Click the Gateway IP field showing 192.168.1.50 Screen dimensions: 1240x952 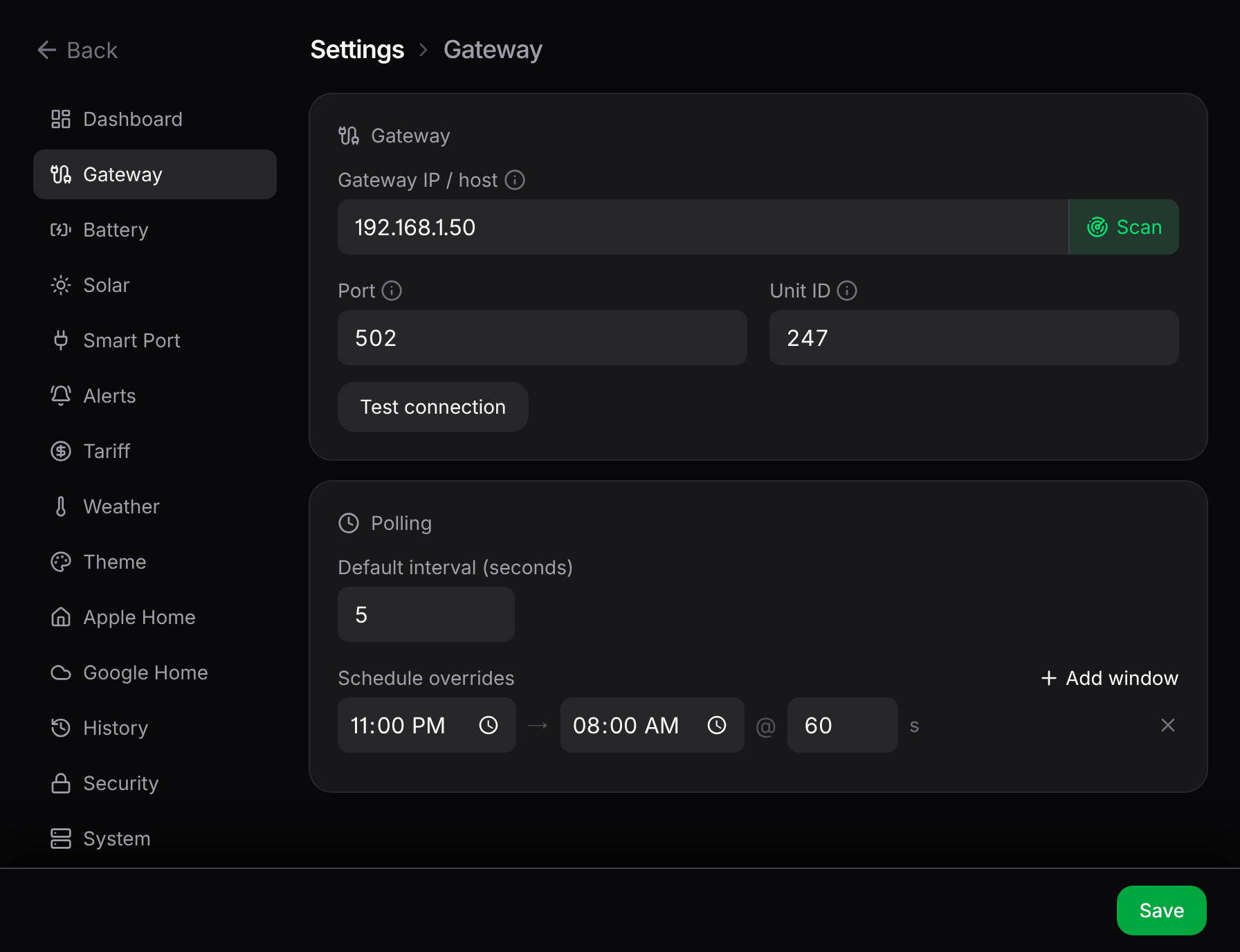coord(703,227)
